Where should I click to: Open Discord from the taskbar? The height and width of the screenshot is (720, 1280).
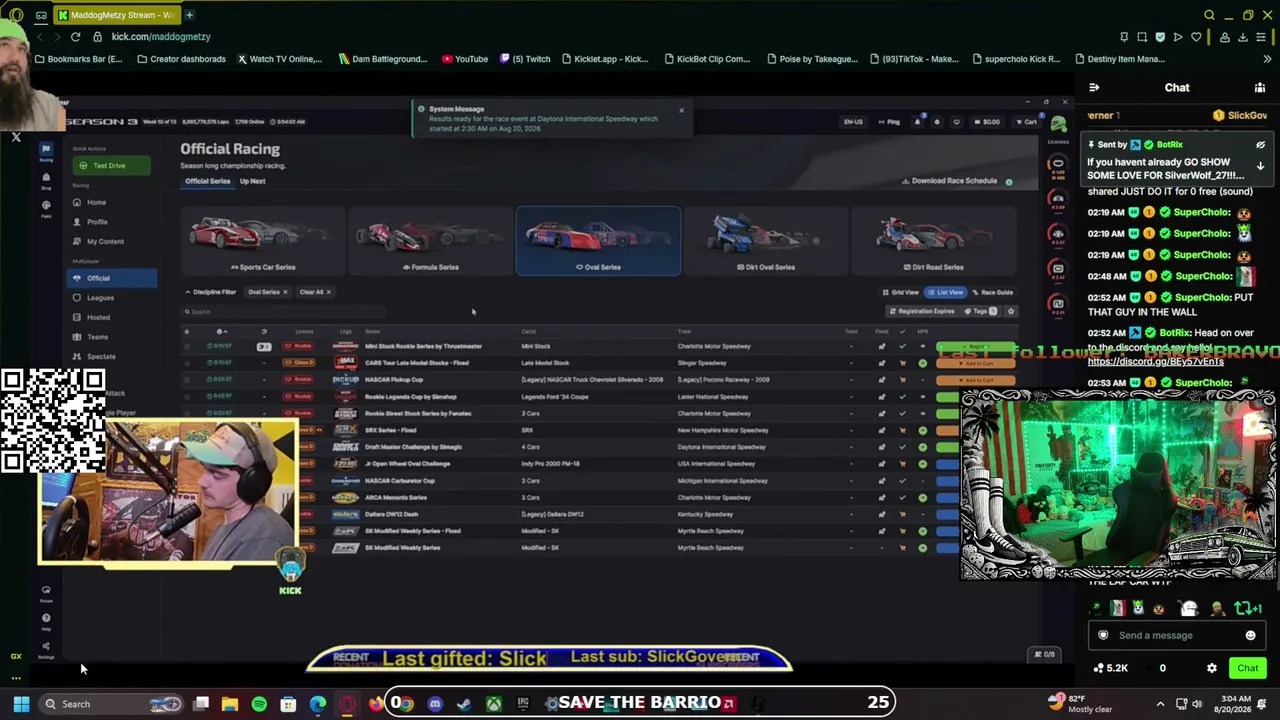point(435,704)
